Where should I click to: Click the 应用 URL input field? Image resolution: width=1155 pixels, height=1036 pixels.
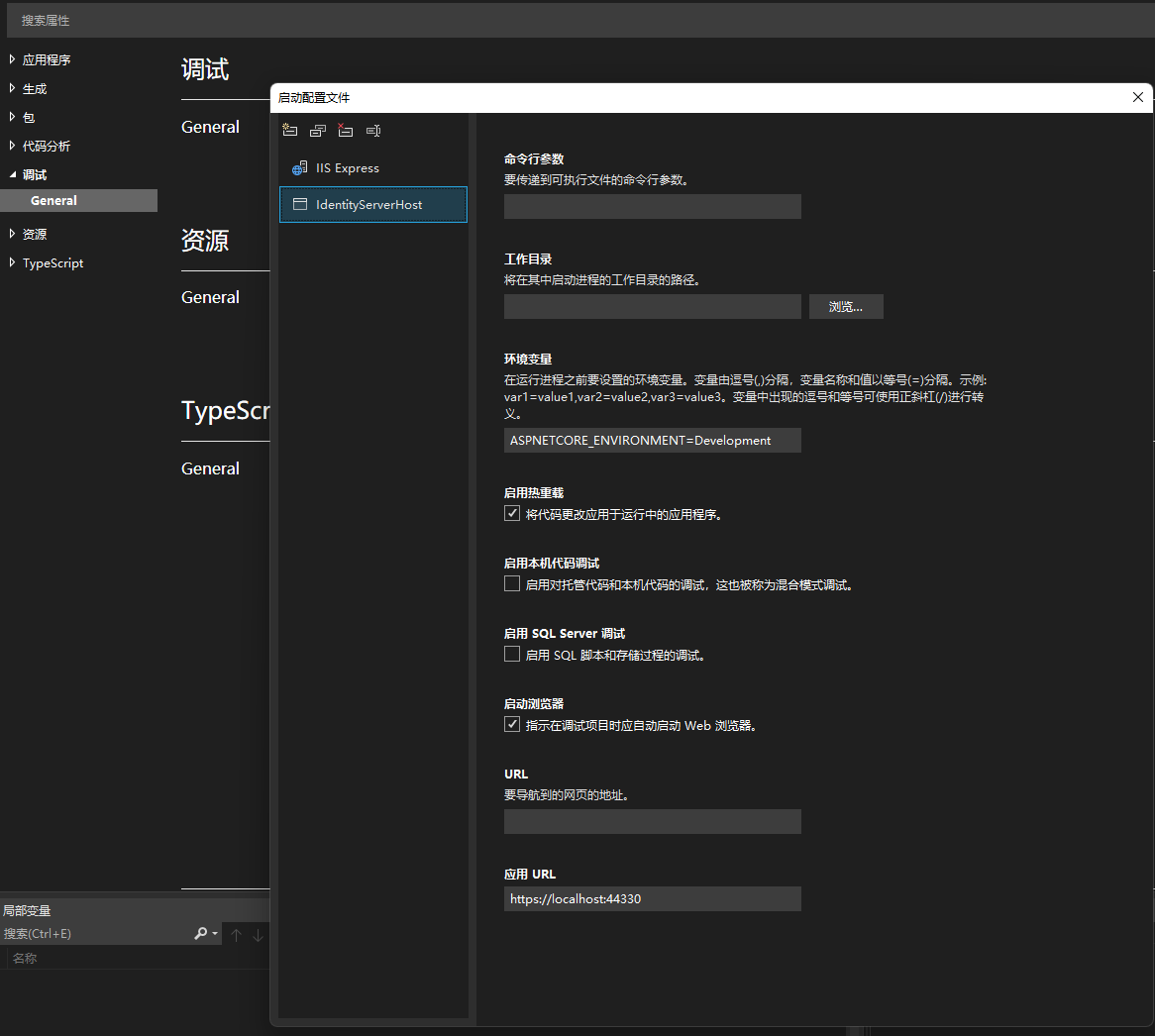652,899
